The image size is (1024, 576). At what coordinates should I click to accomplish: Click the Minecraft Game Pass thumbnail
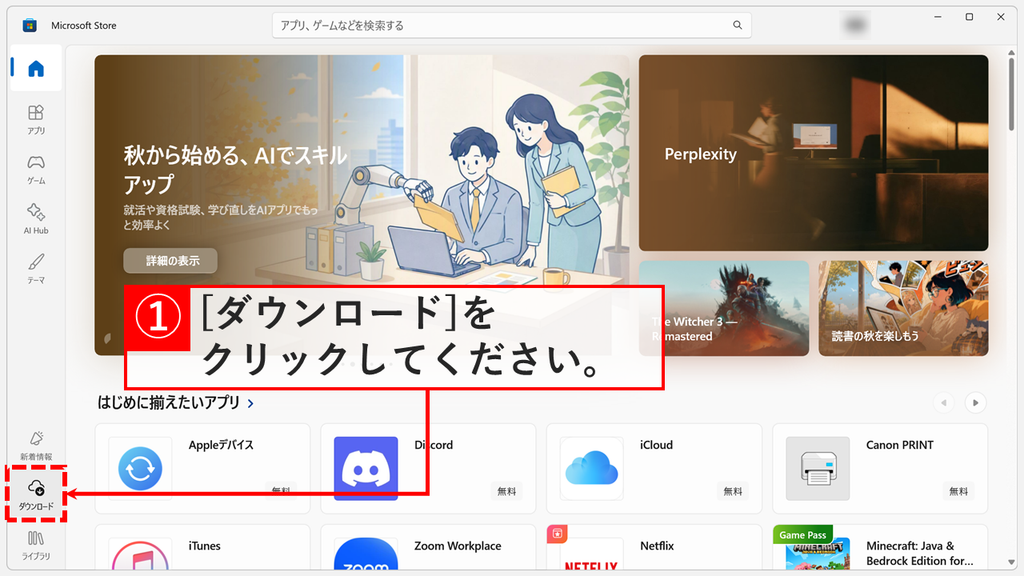click(x=818, y=554)
